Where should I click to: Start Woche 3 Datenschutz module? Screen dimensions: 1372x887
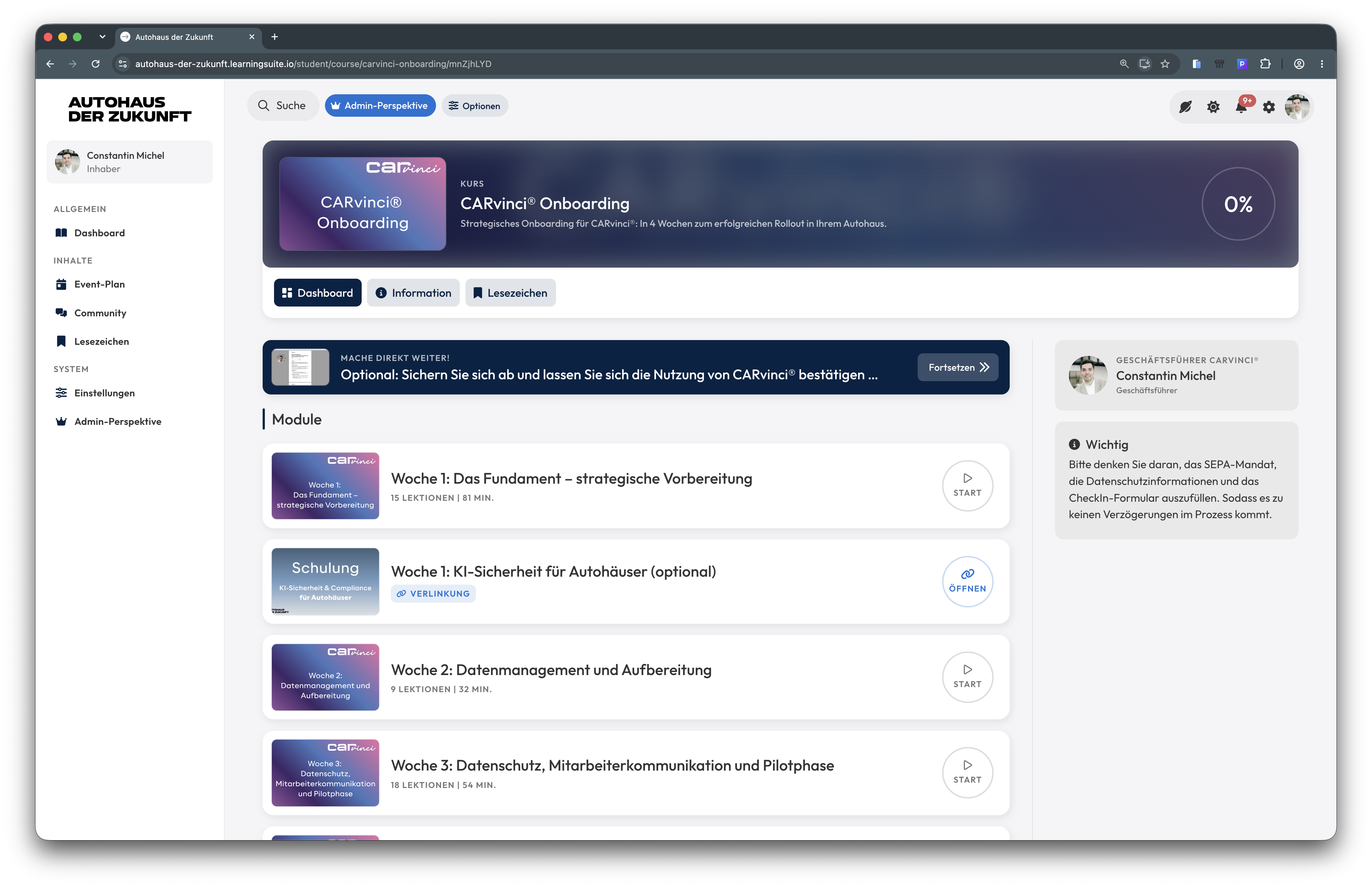967,772
